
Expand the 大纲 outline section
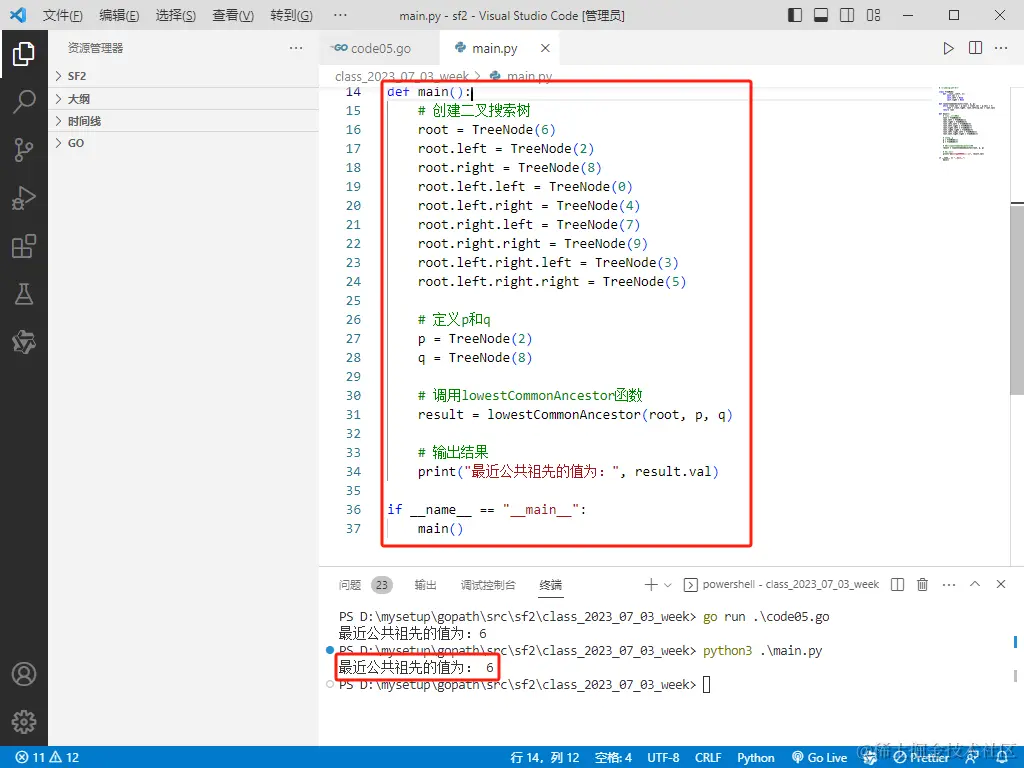184,99
